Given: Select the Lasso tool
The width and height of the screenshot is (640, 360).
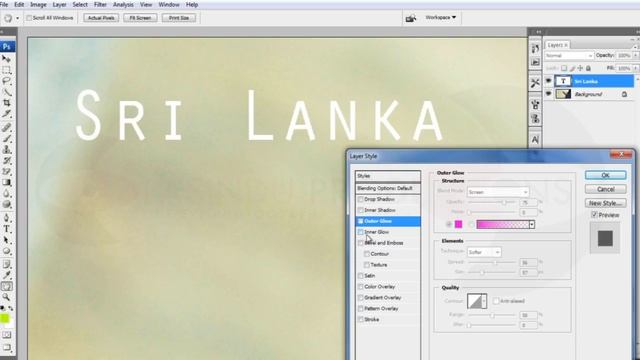Looking at the screenshot, I should point(6,81).
